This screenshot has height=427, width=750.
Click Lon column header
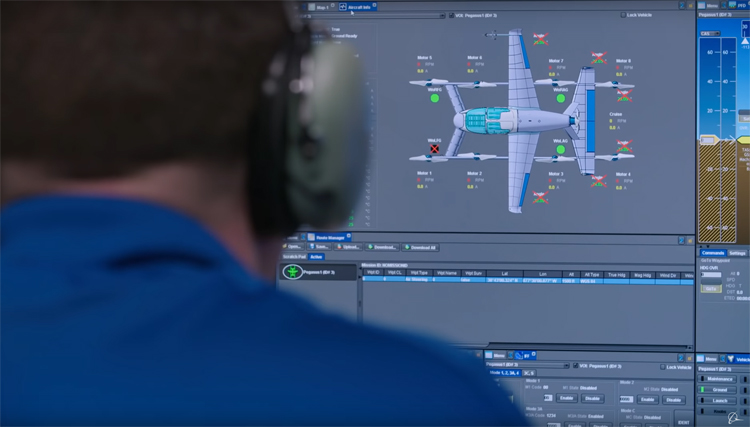tap(542, 274)
